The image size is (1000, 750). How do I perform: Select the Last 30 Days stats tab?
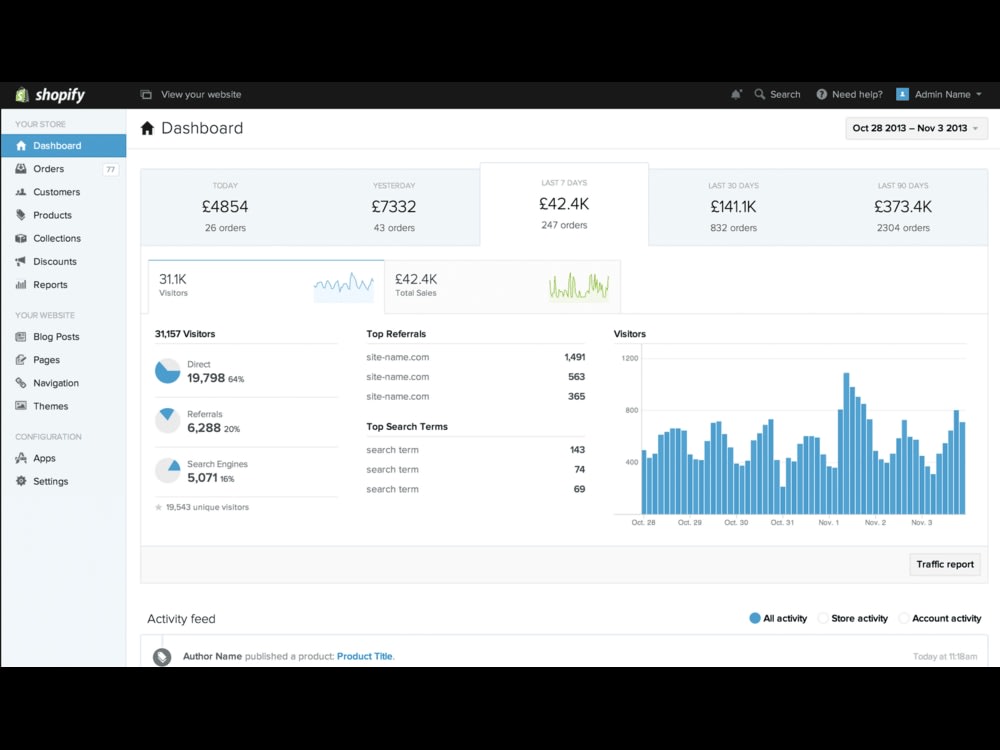pyautogui.click(x=733, y=204)
